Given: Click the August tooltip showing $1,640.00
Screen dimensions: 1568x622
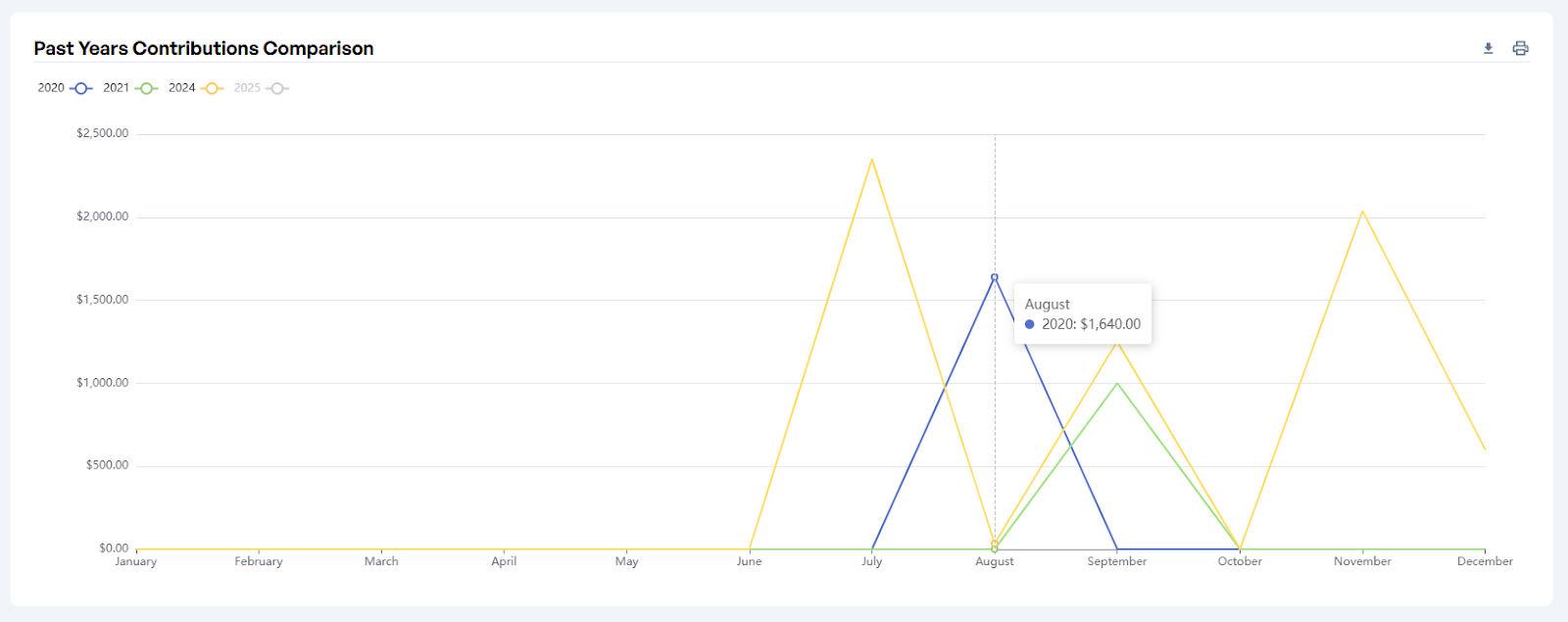Looking at the screenshot, I should click(x=1082, y=314).
